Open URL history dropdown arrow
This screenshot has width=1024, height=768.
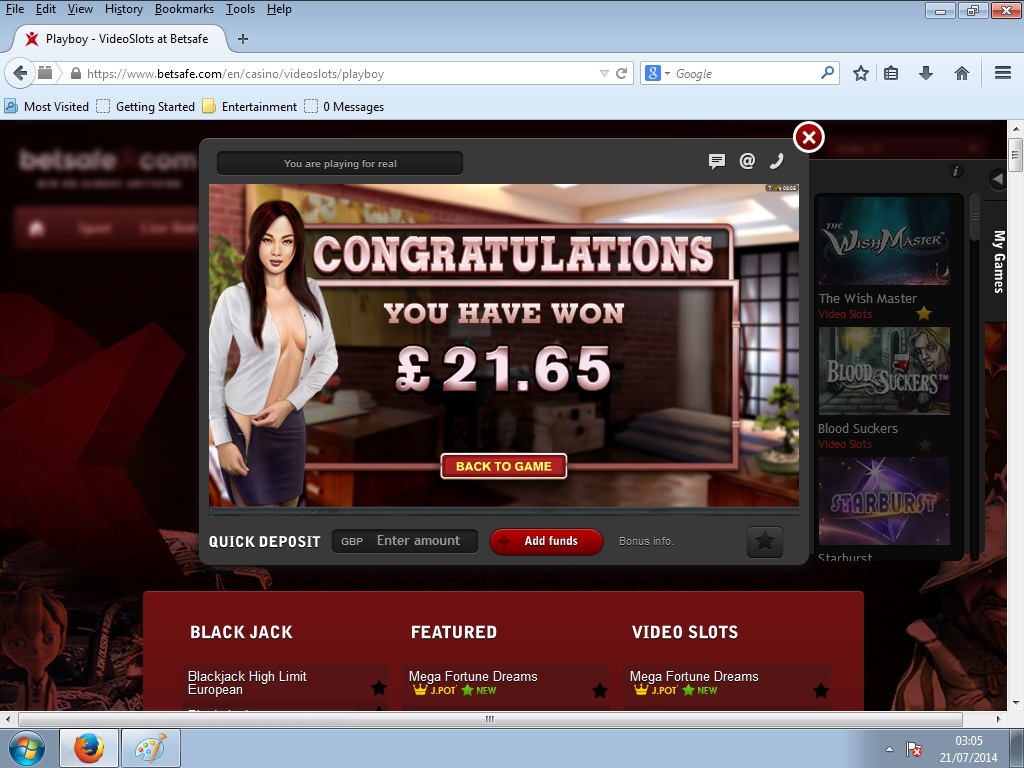pyautogui.click(x=604, y=73)
